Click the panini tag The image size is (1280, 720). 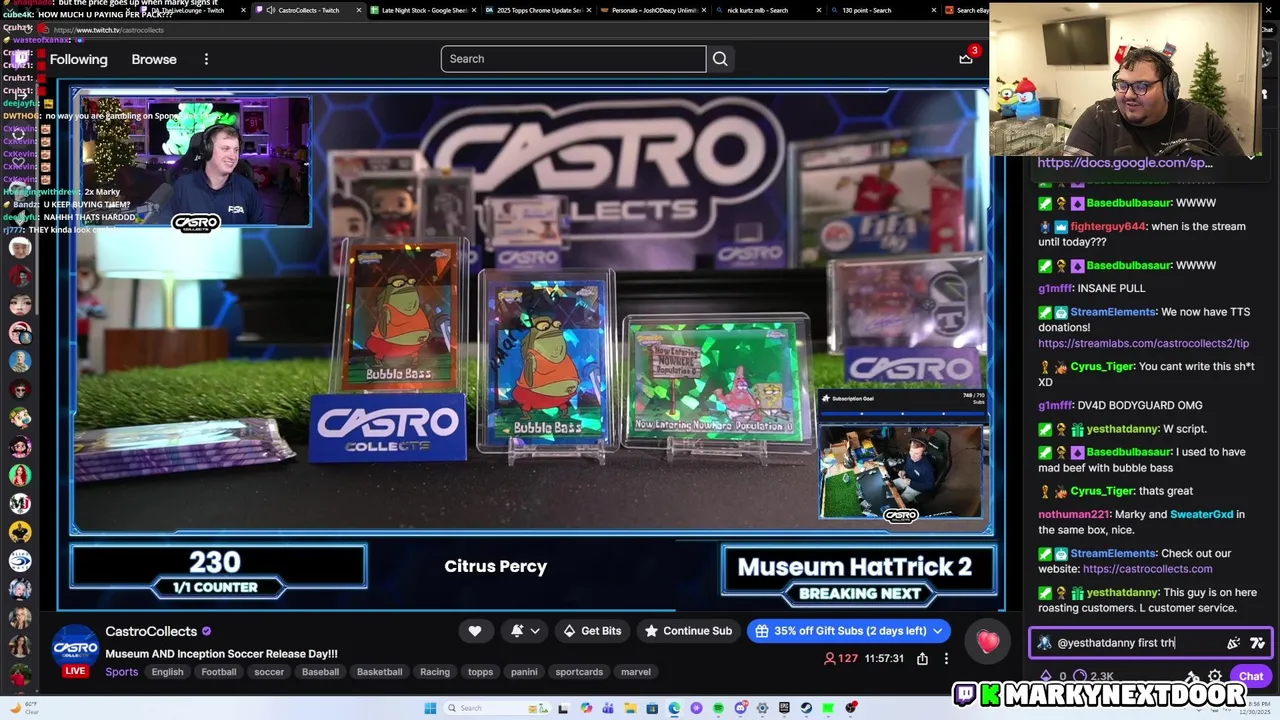coord(524,672)
